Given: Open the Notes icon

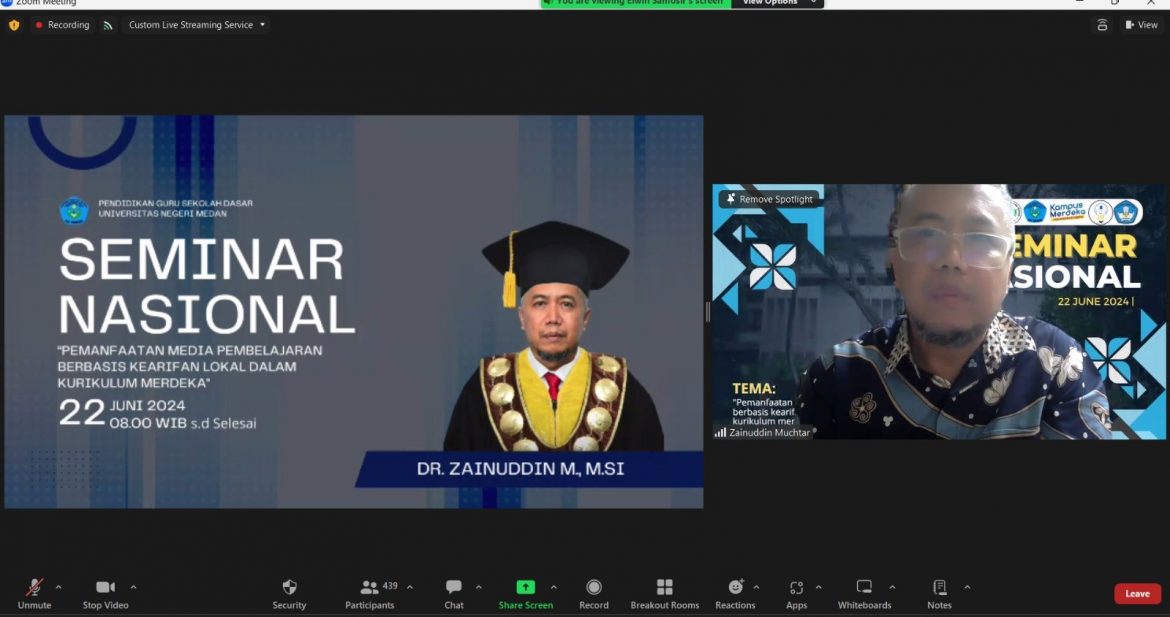Looking at the screenshot, I should (938, 593).
